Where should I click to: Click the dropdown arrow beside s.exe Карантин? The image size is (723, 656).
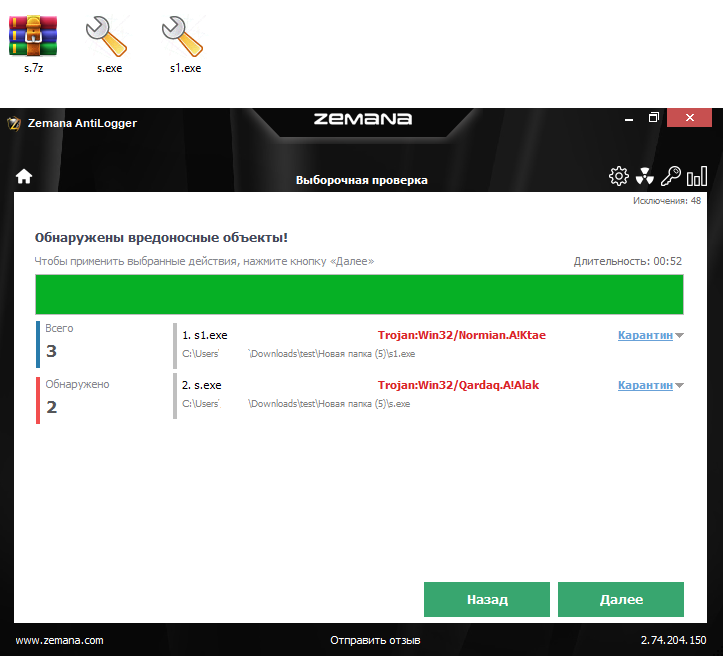tap(679, 385)
